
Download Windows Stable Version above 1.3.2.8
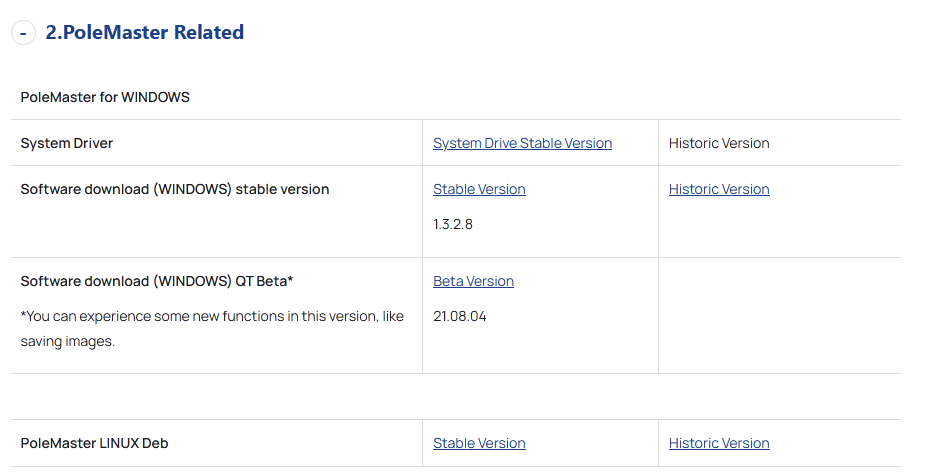(x=479, y=189)
